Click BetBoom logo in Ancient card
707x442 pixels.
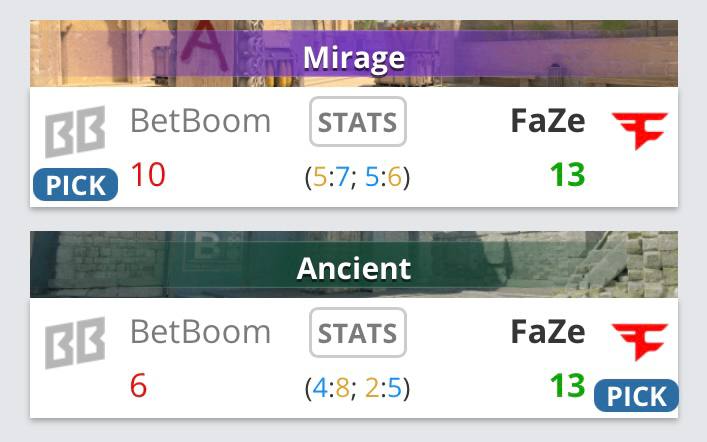(x=75, y=342)
